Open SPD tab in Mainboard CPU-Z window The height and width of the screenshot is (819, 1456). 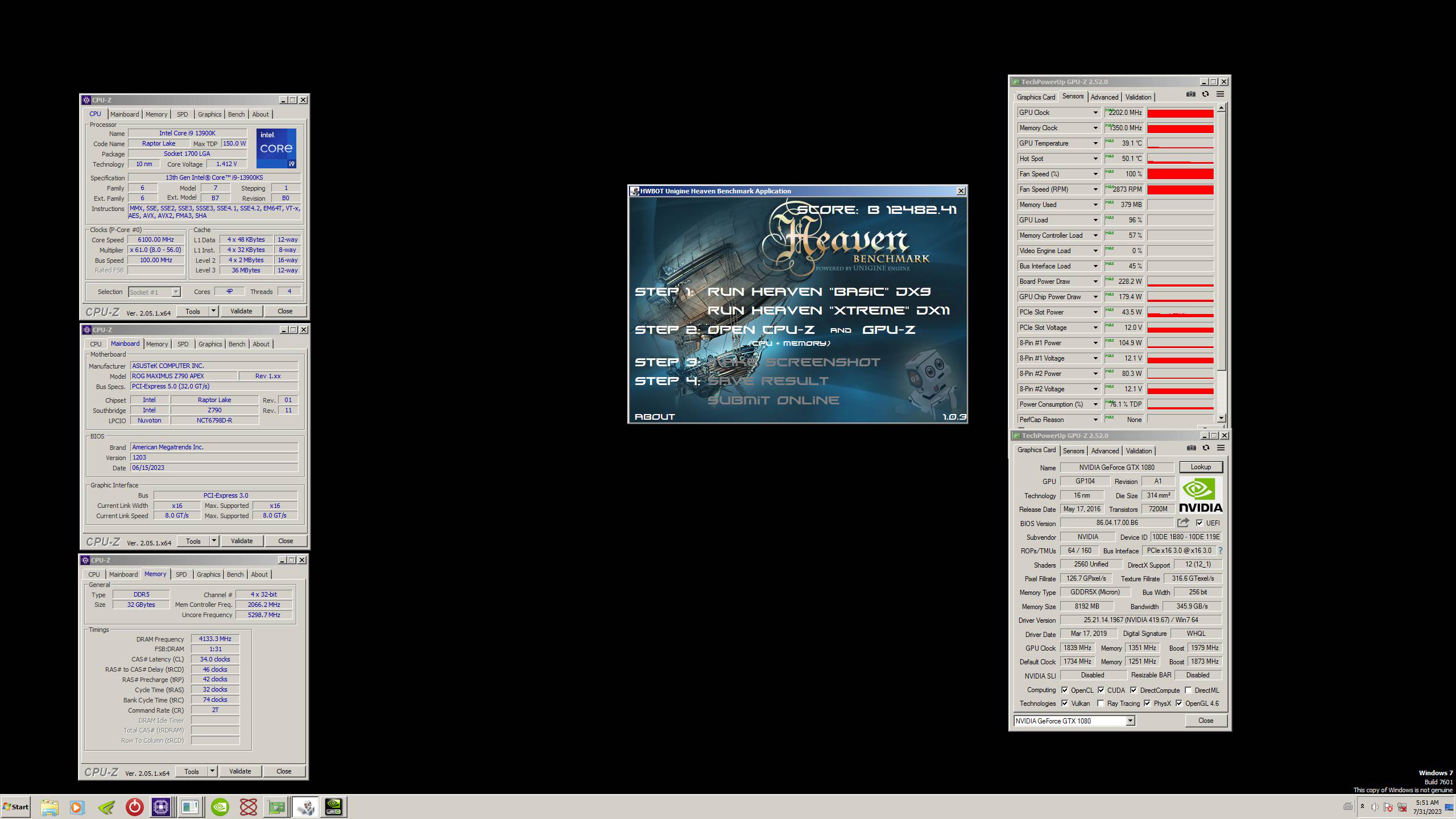click(x=183, y=344)
